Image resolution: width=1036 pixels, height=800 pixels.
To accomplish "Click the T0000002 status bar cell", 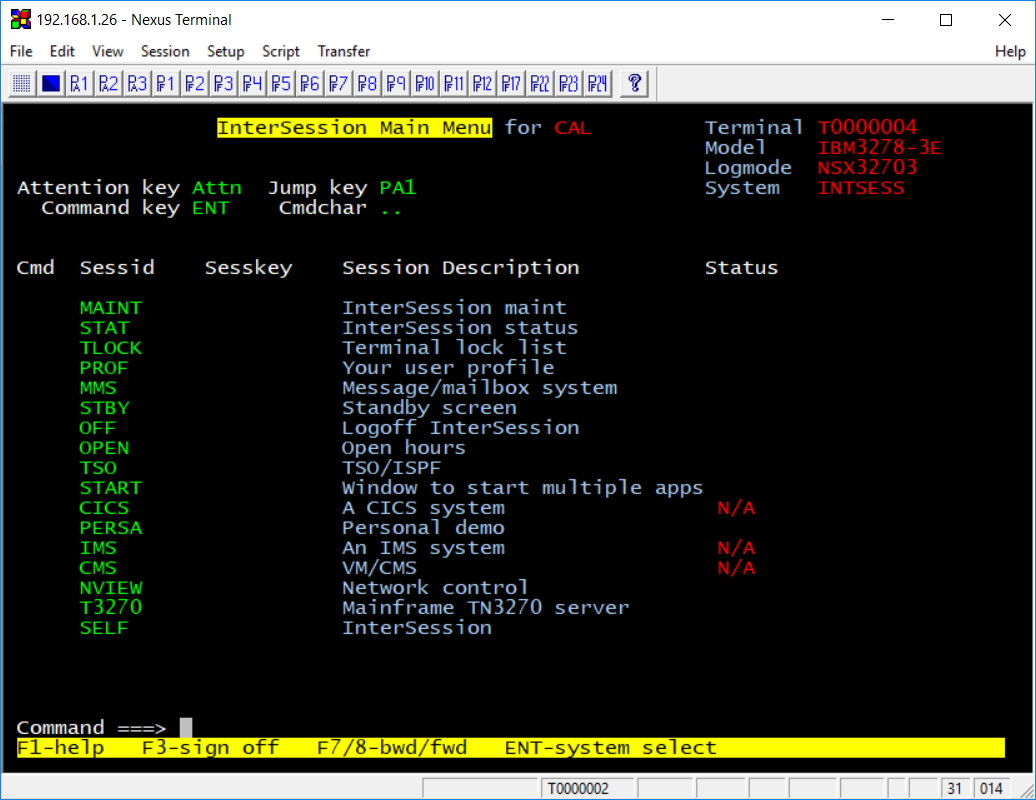I will click(x=577, y=788).
